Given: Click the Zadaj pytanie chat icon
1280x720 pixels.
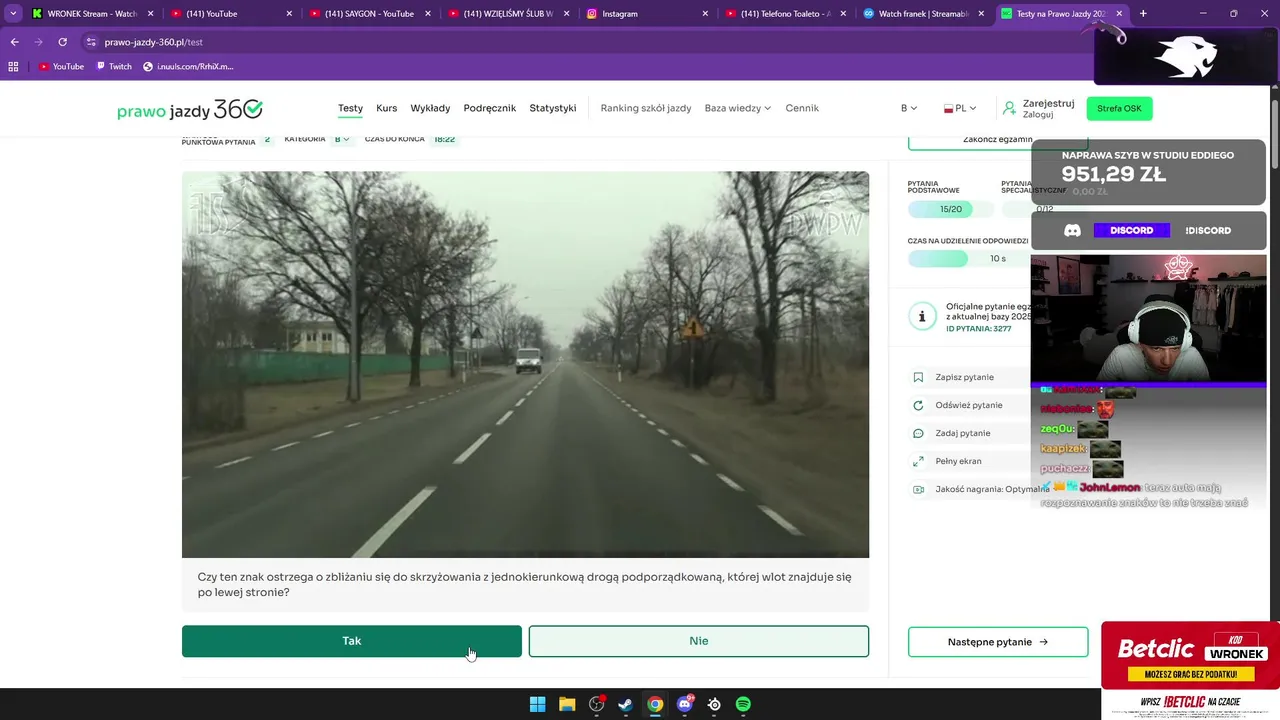Looking at the screenshot, I should 918,433.
